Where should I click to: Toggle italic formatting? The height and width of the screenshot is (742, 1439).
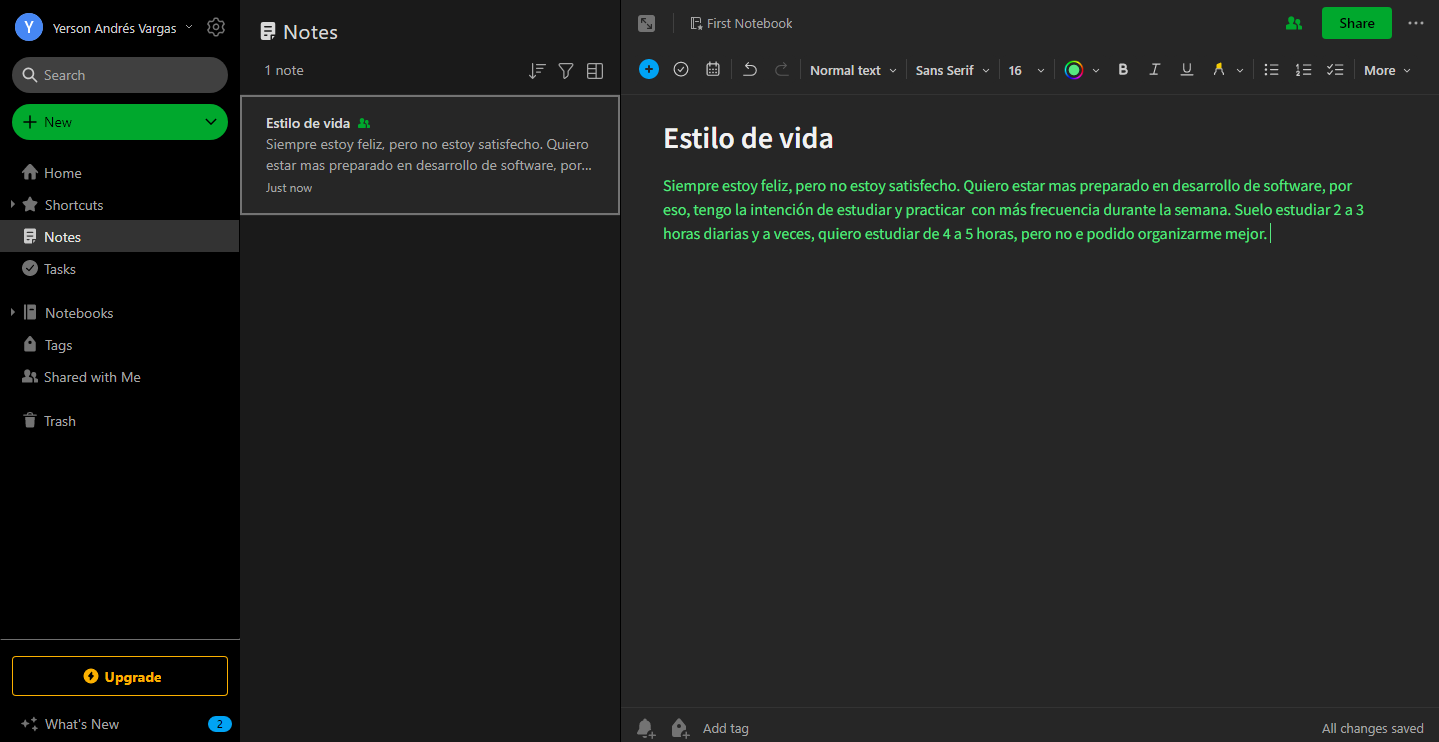[x=1155, y=70]
